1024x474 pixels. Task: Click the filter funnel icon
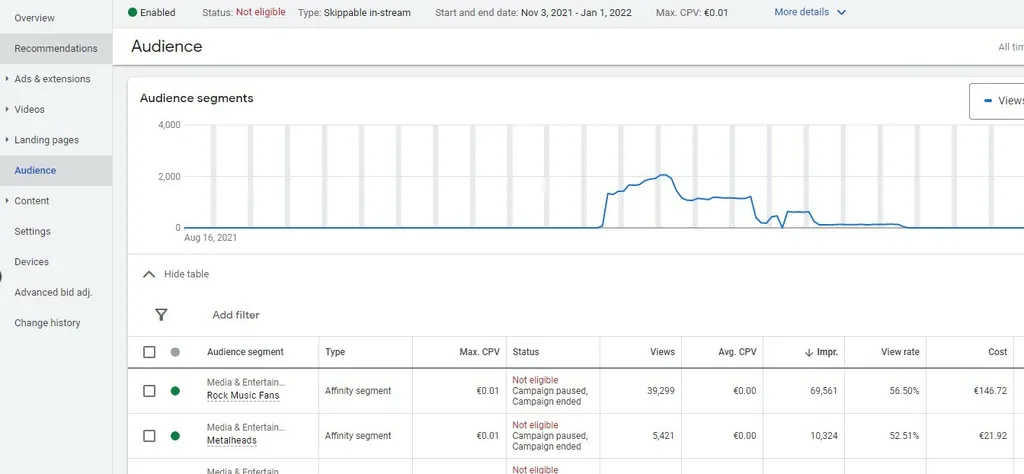(x=161, y=315)
